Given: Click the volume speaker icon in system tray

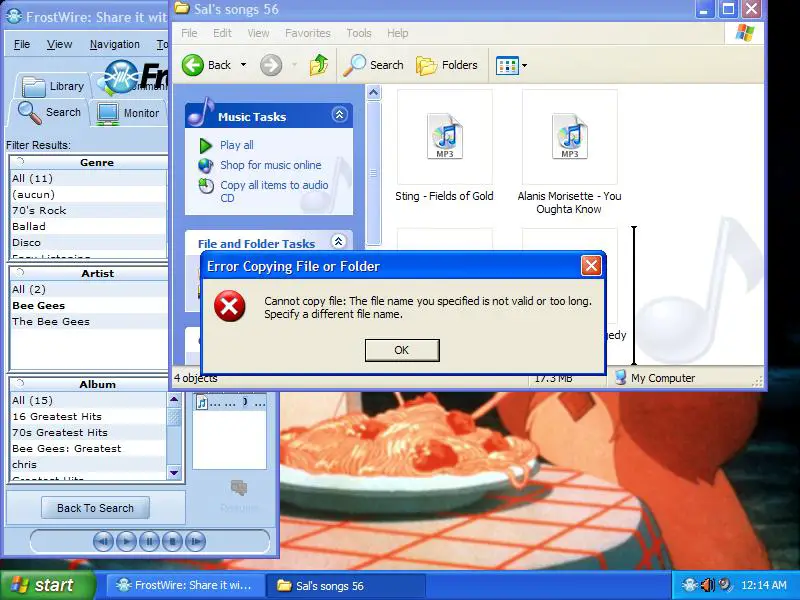Looking at the screenshot, I should [x=707, y=585].
